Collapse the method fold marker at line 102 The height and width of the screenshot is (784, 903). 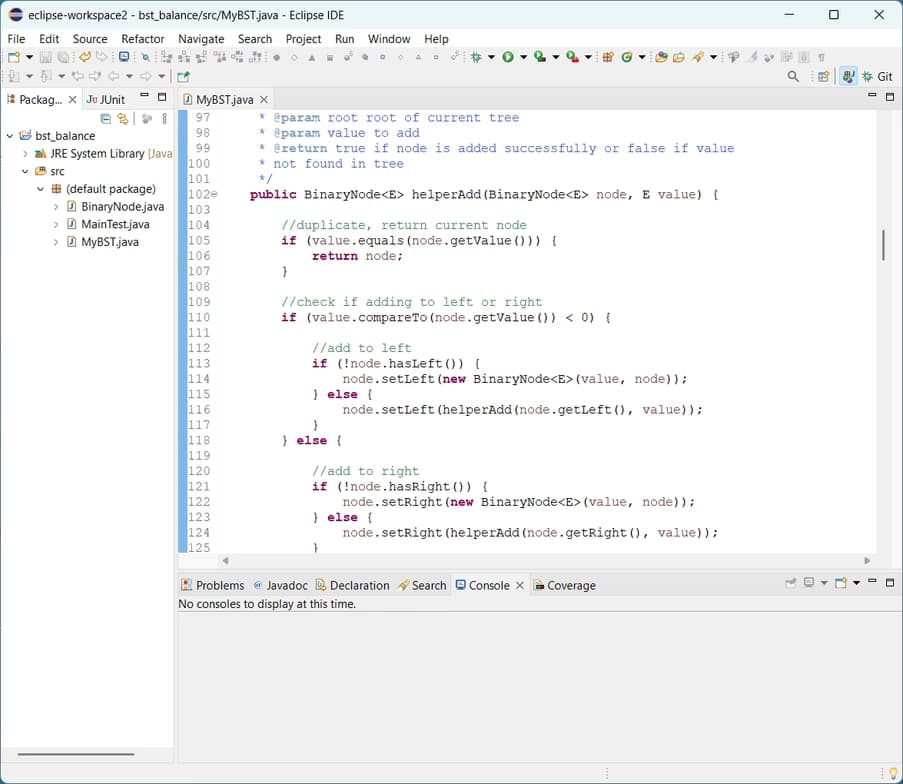click(214, 194)
